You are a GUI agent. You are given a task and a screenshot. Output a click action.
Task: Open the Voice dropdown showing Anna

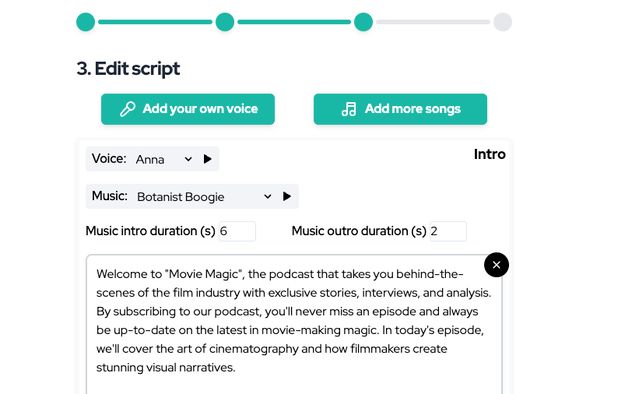click(164, 159)
